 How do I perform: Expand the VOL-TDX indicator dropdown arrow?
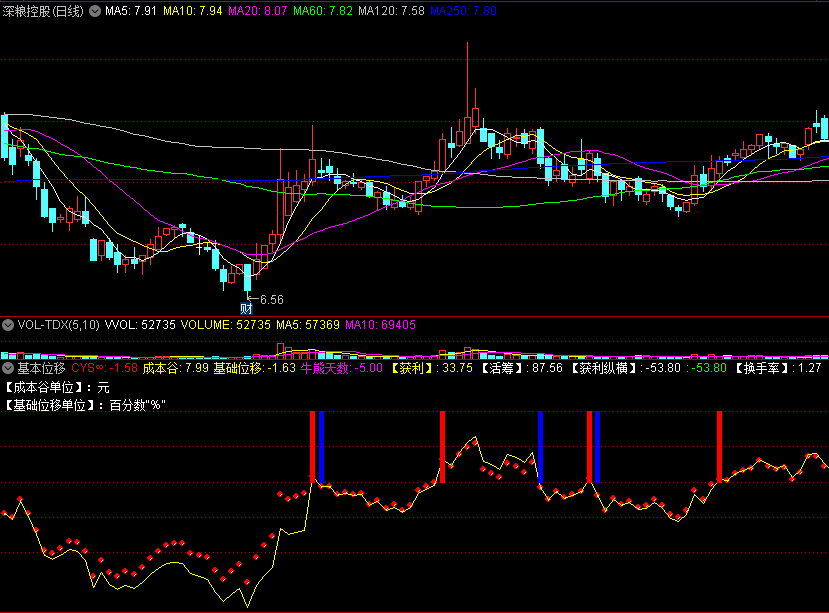(x=8, y=325)
